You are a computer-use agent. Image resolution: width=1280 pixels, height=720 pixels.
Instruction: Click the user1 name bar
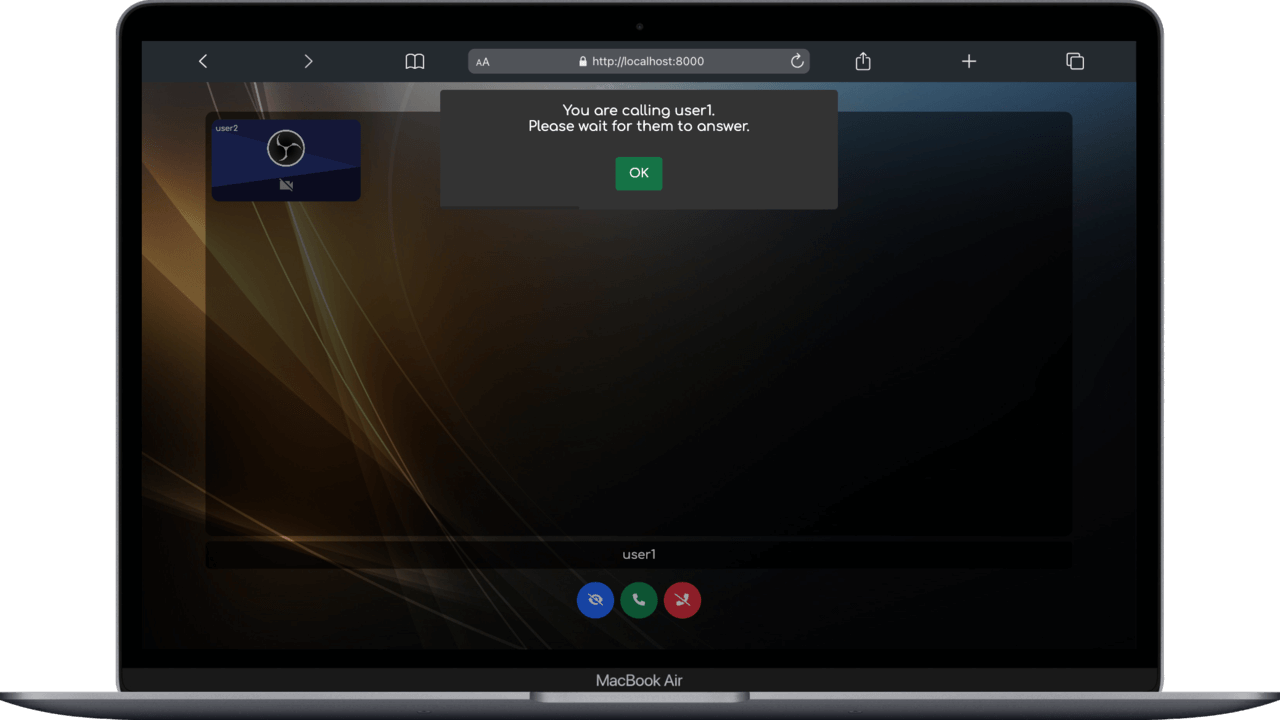(x=638, y=555)
